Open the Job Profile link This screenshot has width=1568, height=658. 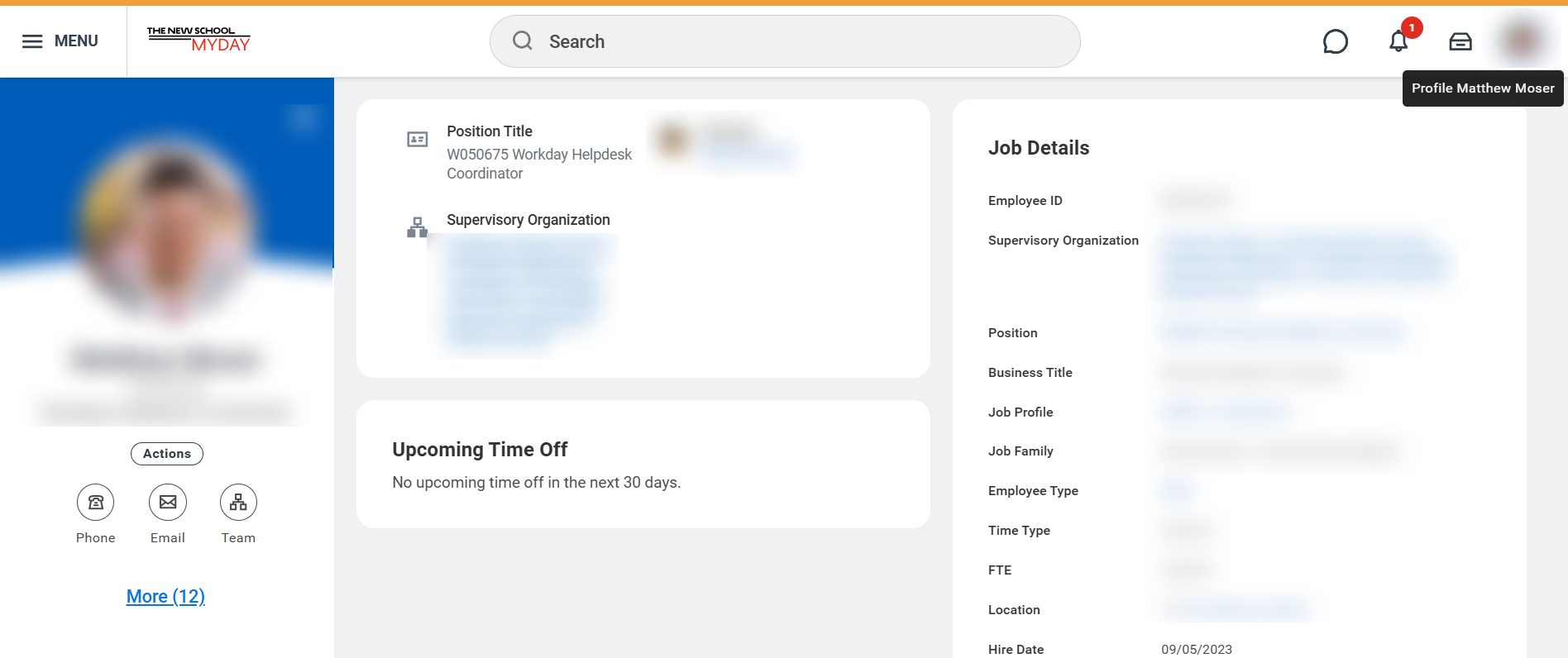(x=1226, y=412)
